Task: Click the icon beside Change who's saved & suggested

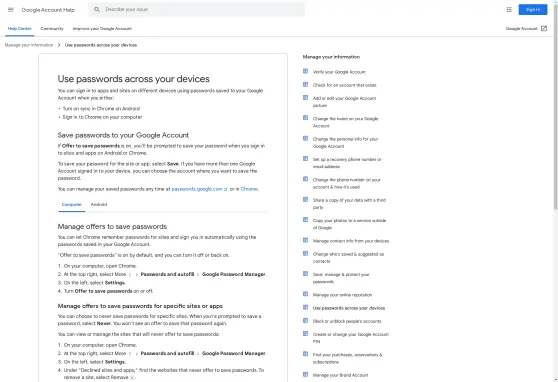Action: click(x=305, y=253)
